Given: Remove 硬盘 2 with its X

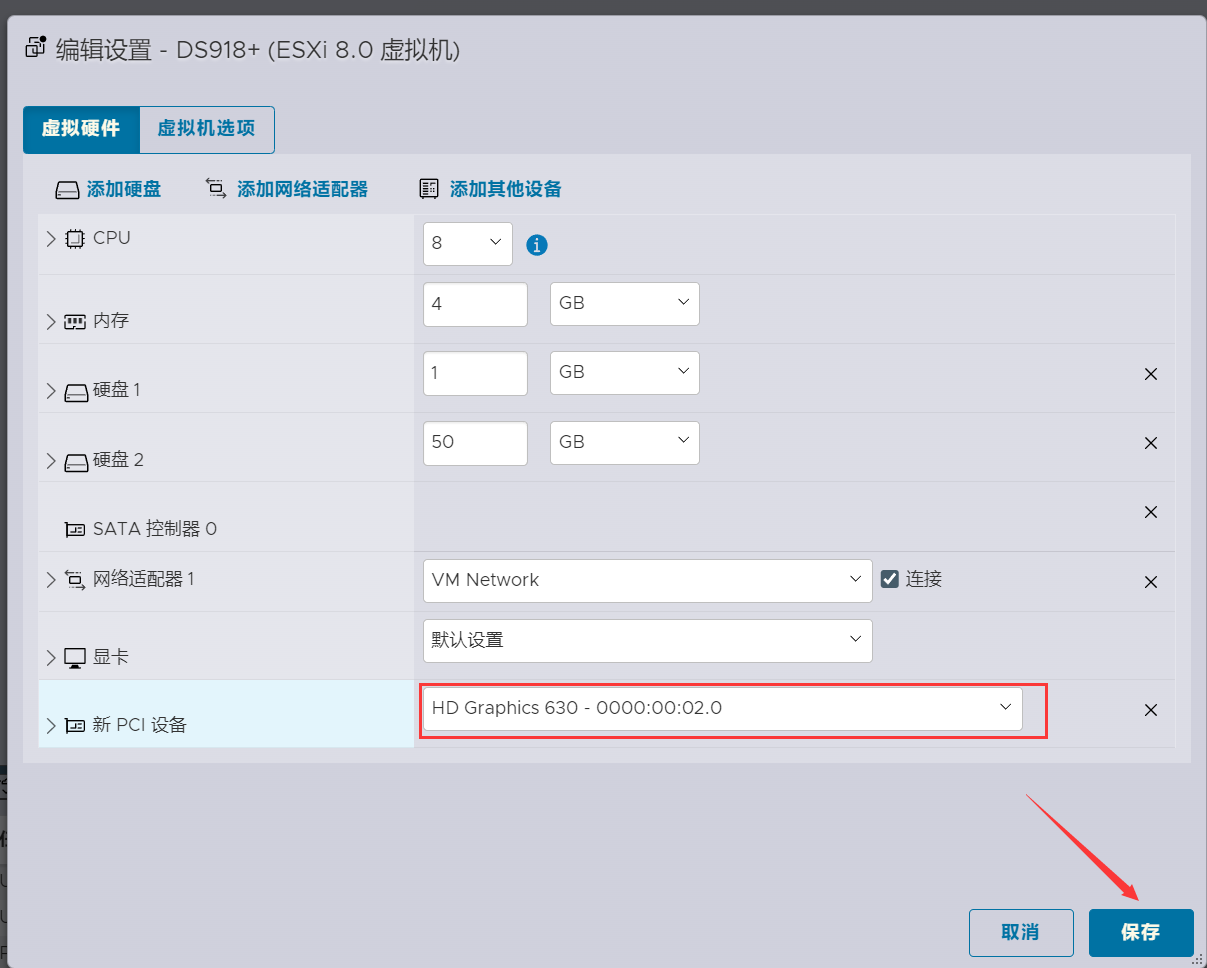Looking at the screenshot, I should (1151, 443).
